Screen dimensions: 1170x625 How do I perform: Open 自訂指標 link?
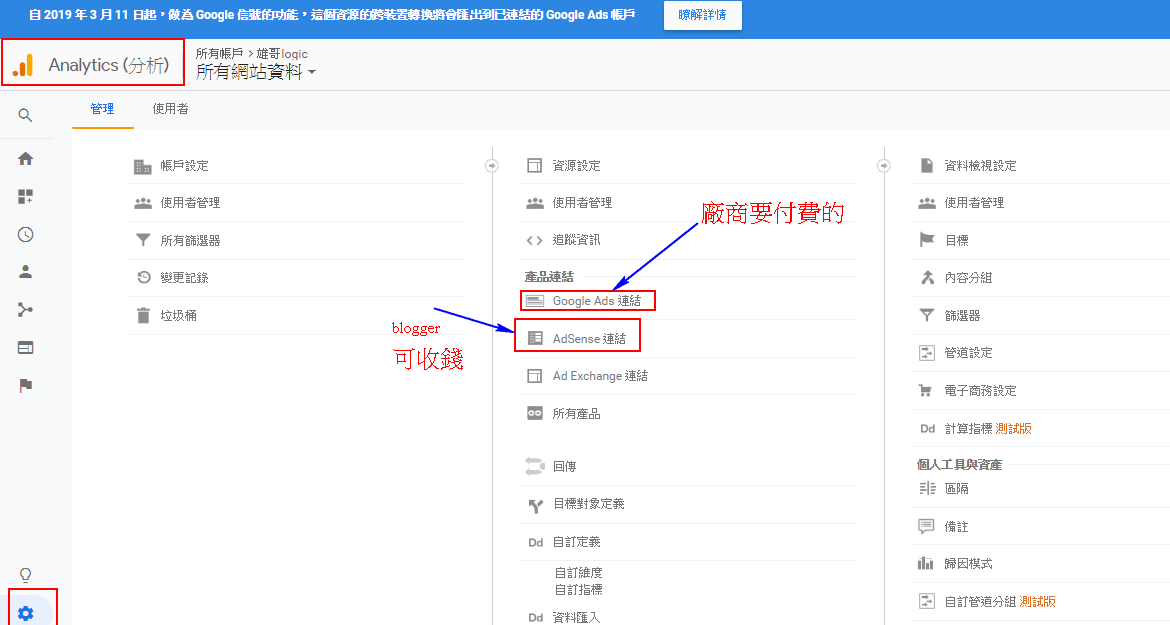point(578,590)
